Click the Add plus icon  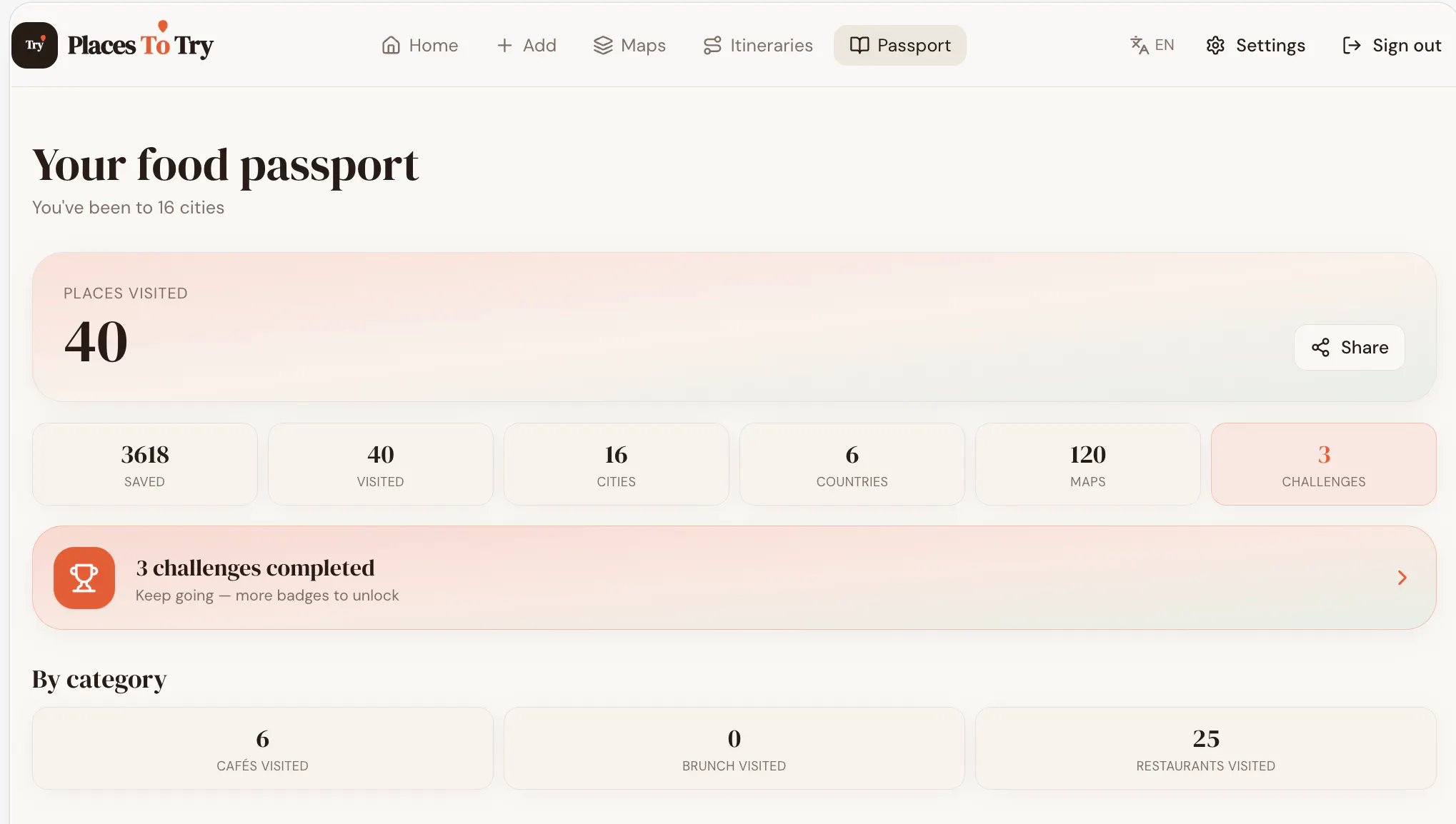point(504,45)
